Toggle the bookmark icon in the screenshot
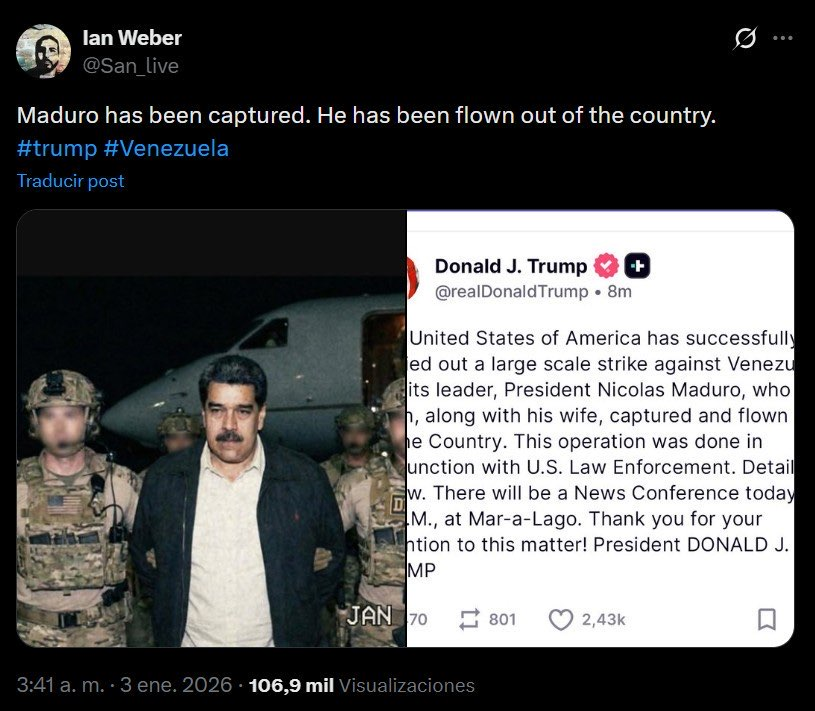The image size is (815, 711). click(x=766, y=619)
